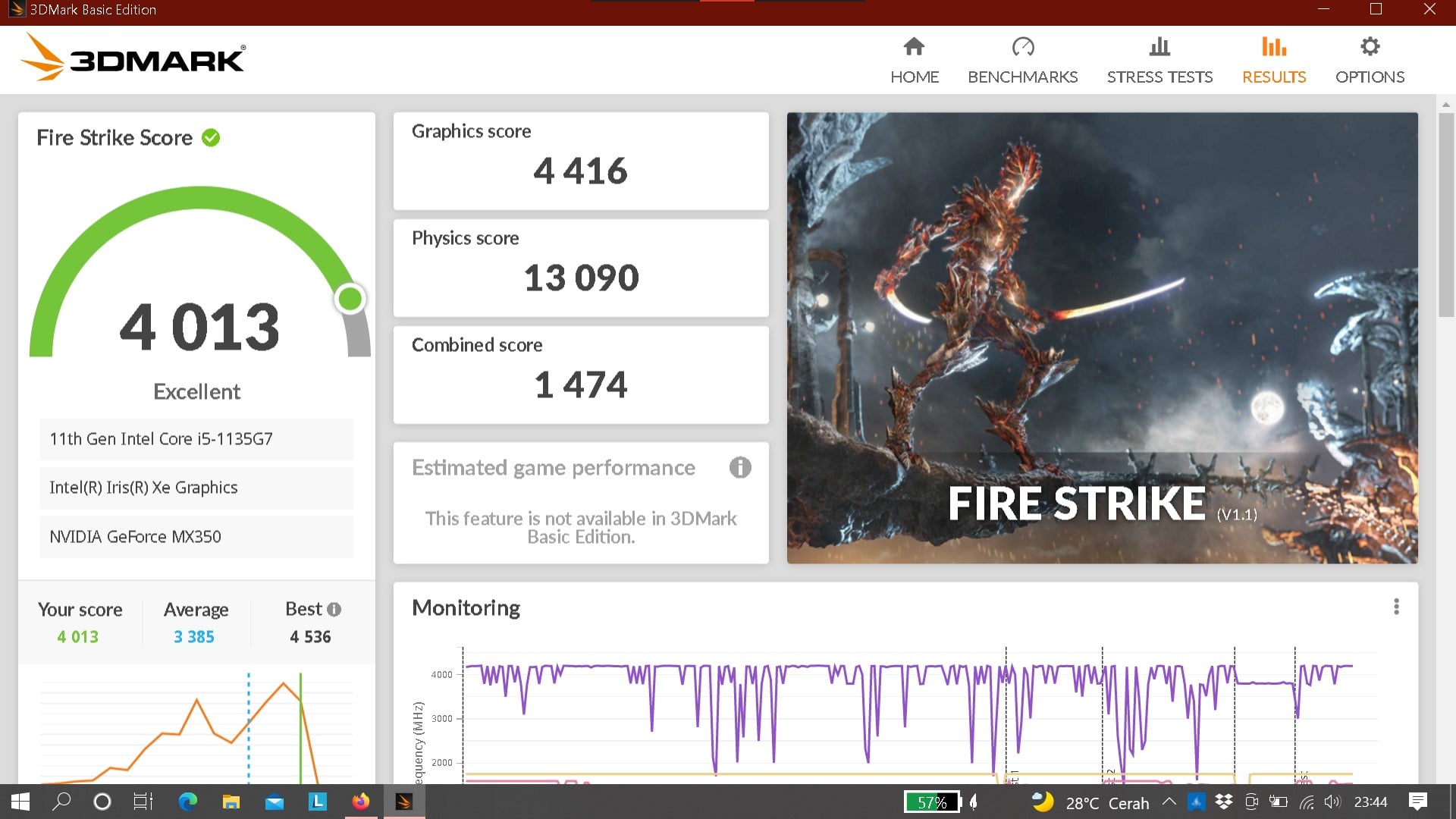Go to the HOME section
The height and width of the screenshot is (819, 1456).
pos(915,60)
